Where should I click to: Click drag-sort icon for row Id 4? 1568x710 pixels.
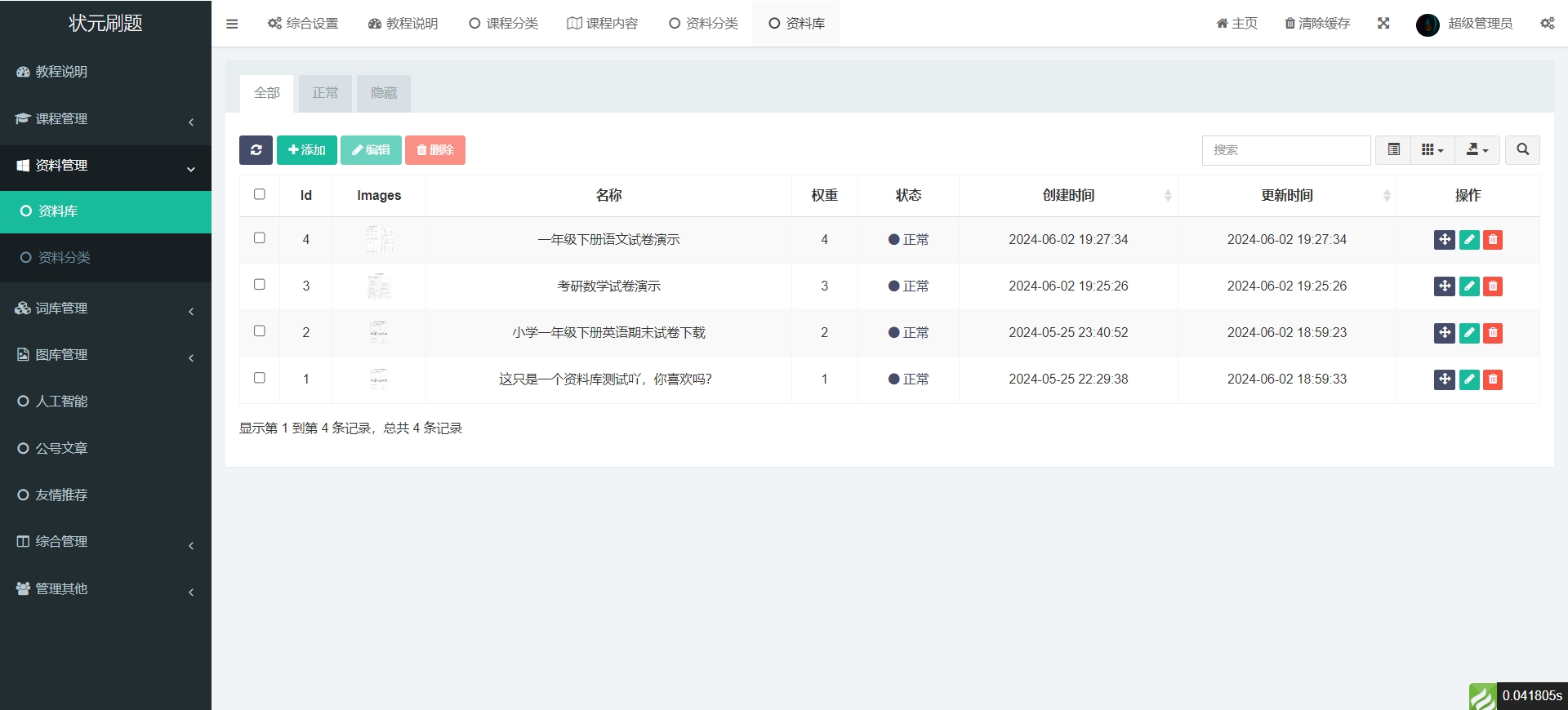[x=1444, y=240]
